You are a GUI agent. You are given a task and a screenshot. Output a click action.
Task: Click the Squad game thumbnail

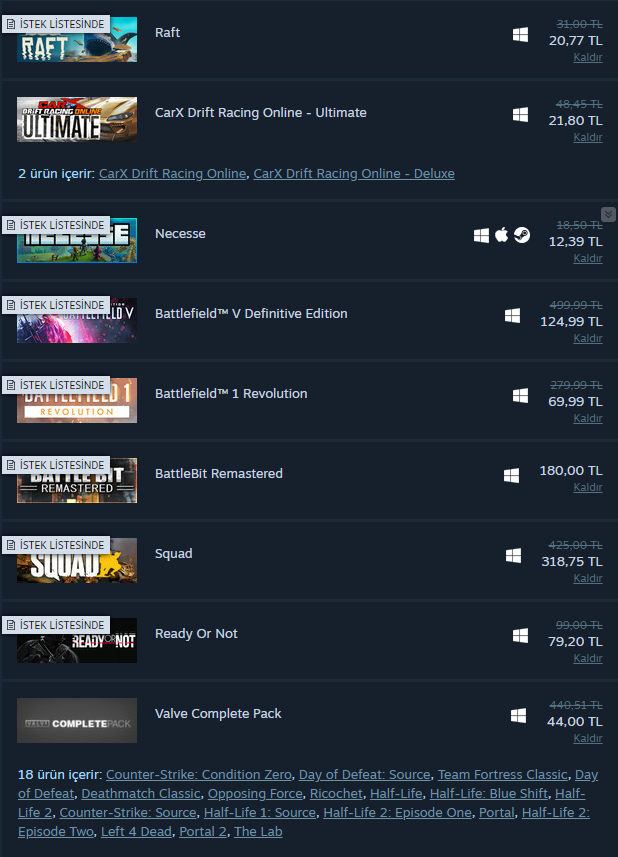(x=77, y=560)
